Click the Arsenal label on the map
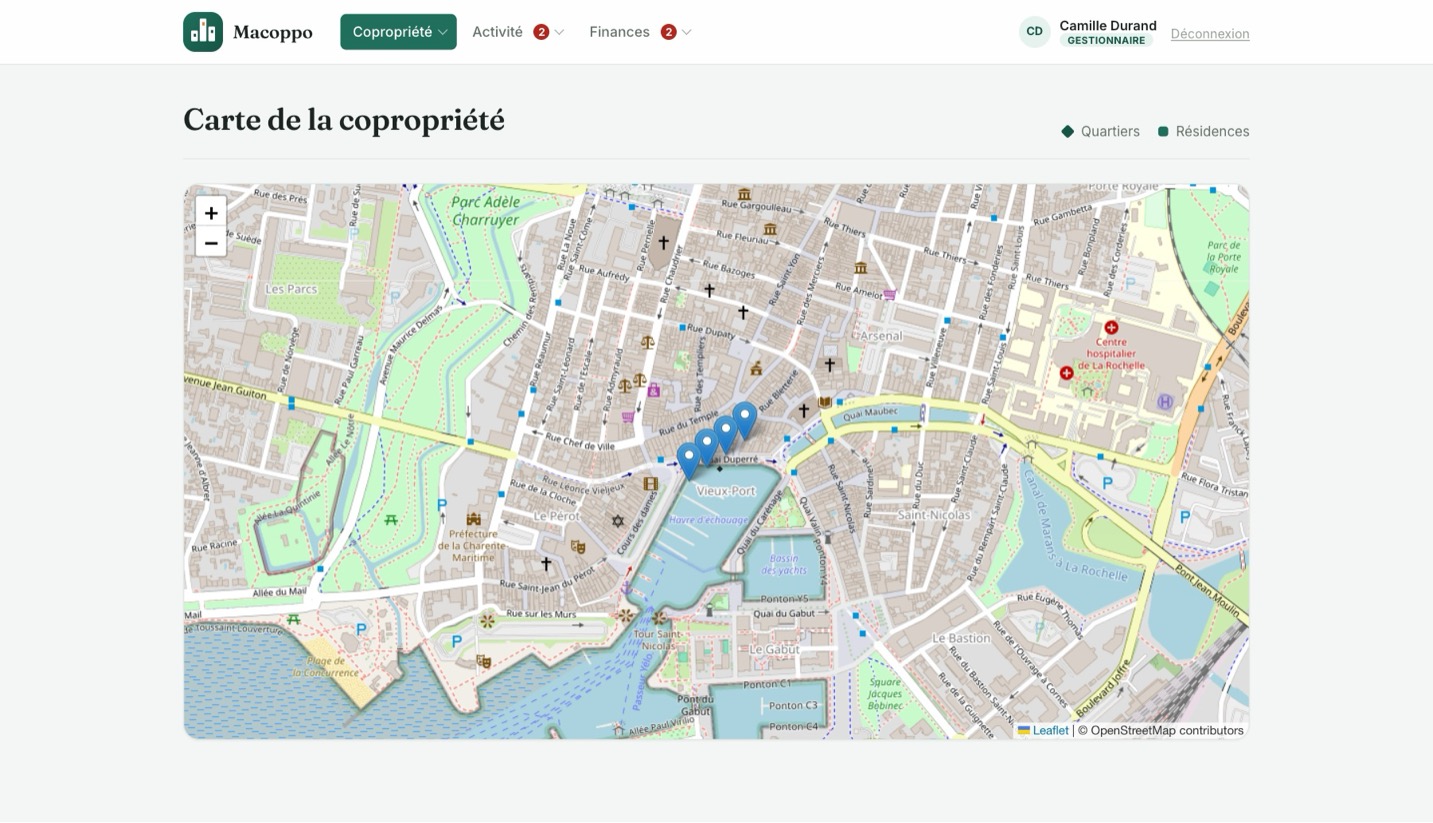The width and height of the screenshot is (1433, 823). (881, 336)
